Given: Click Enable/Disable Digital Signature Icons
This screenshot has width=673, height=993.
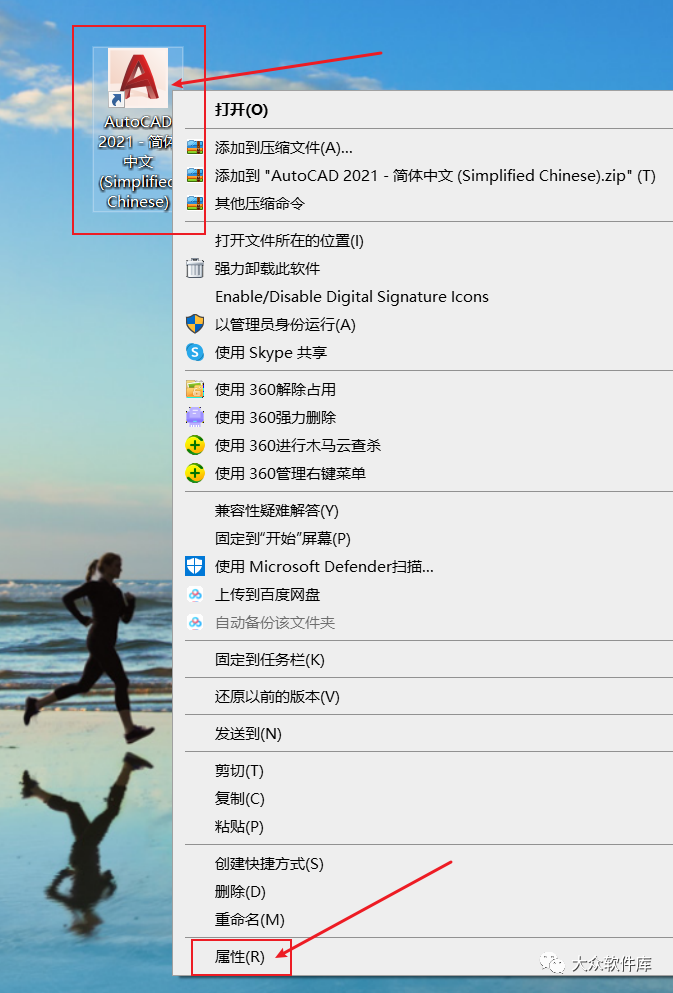Looking at the screenshot, I should pyautogui.click(x=352, y=296).
